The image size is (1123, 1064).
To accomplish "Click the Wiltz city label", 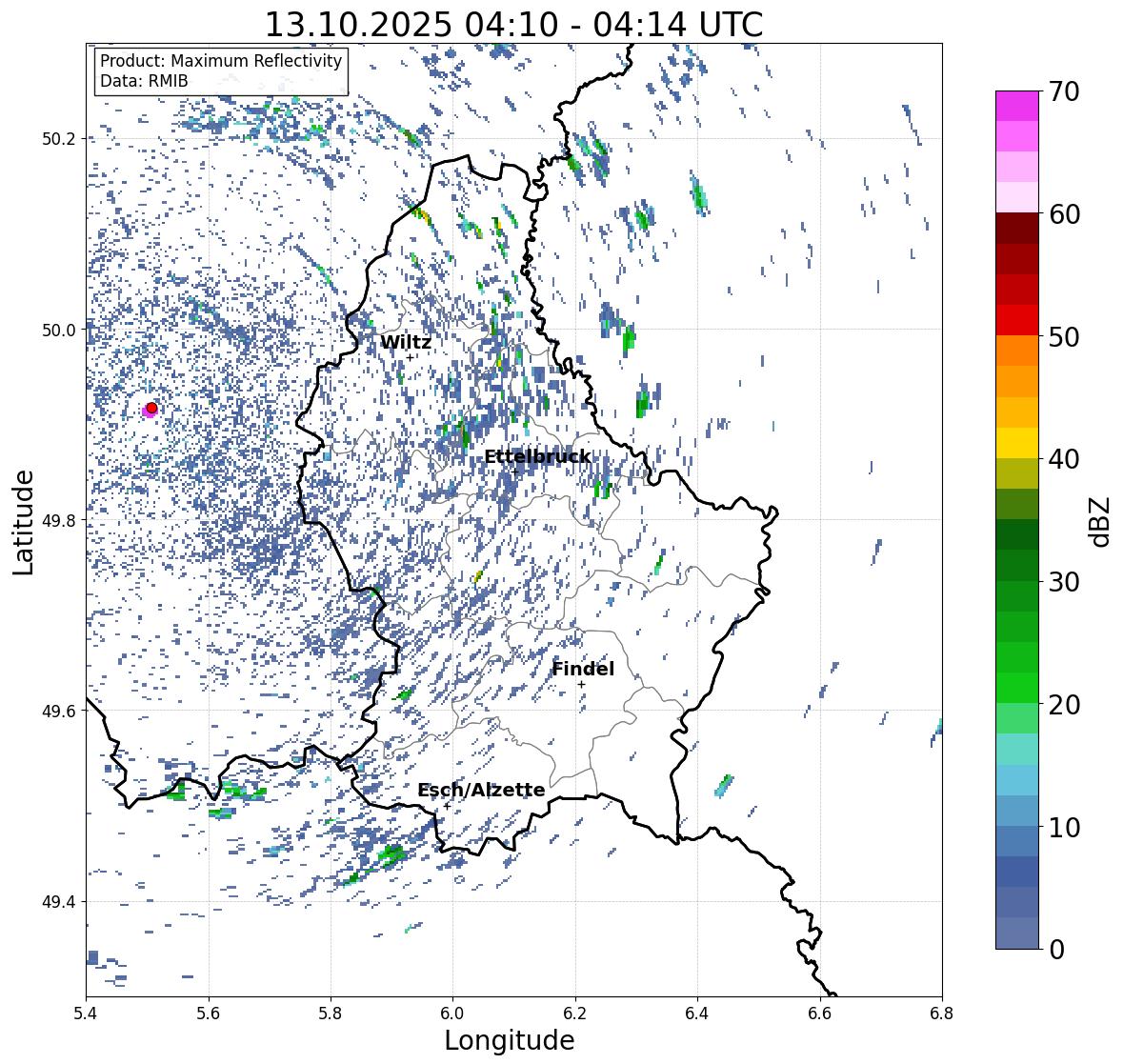I will [406, 342].
